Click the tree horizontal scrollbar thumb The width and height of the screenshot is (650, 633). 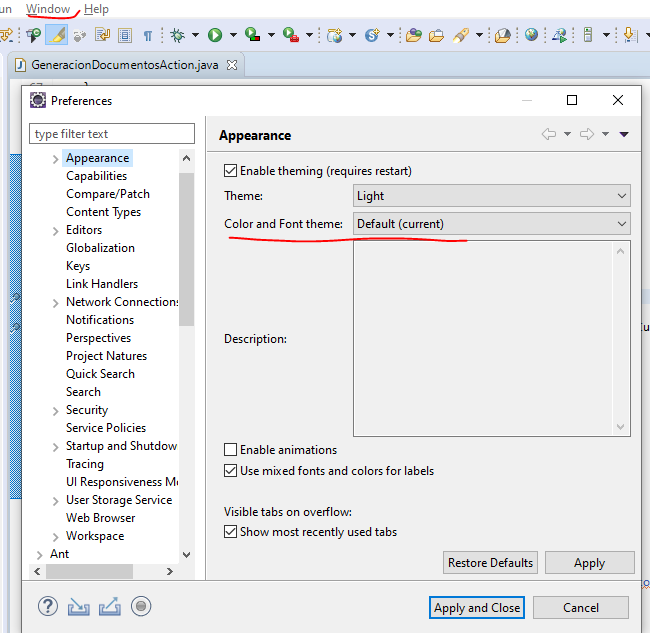(x=90, y=571)
